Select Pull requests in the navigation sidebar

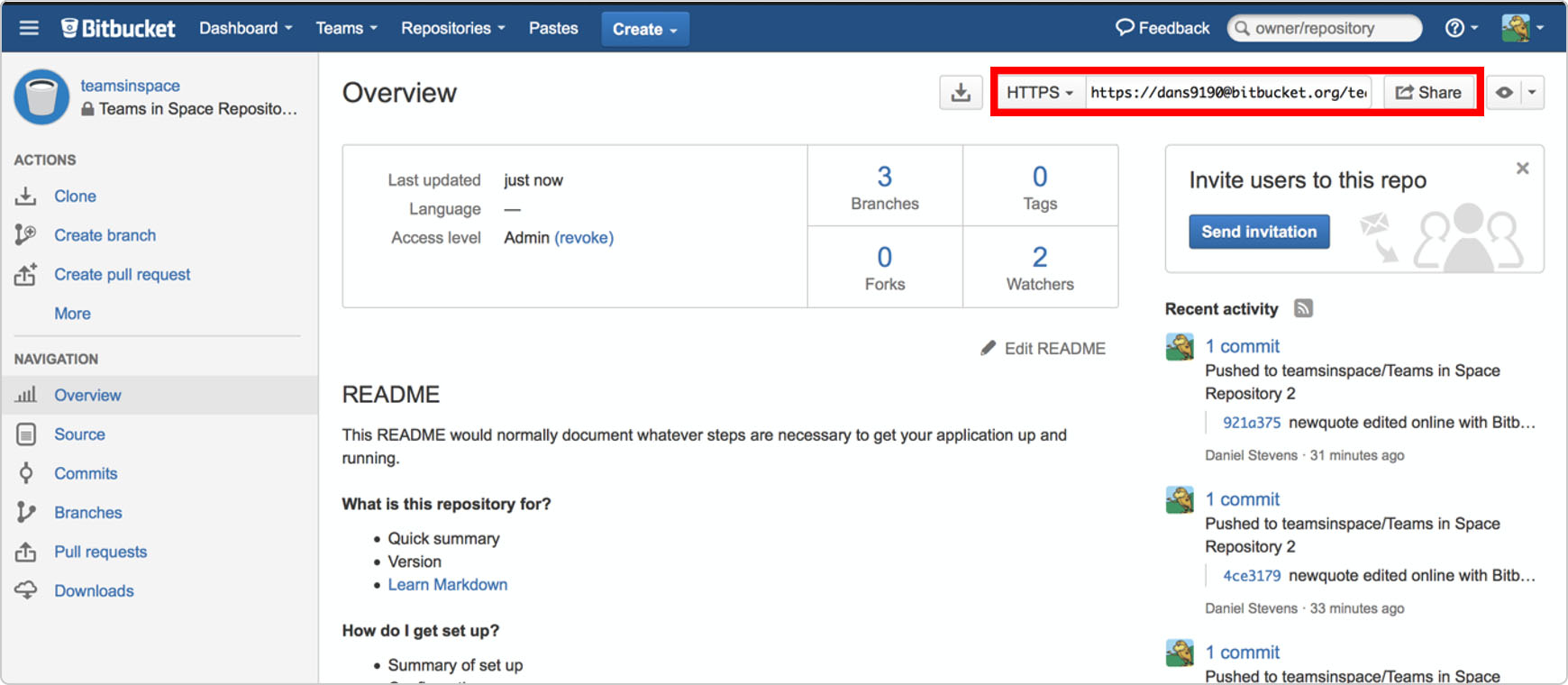100,552
